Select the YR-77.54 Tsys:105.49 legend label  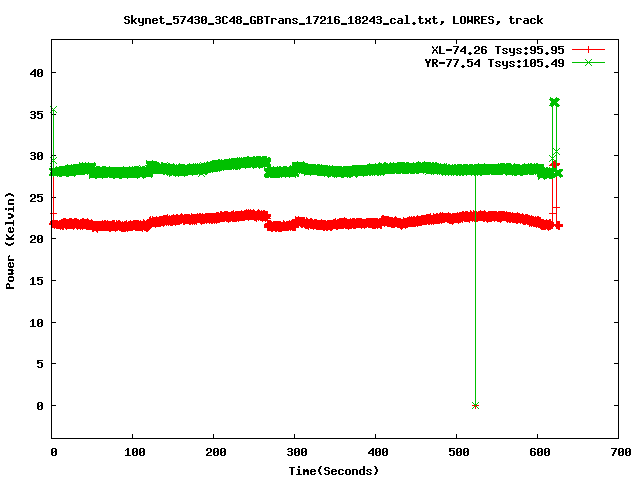tap(494, 63)
